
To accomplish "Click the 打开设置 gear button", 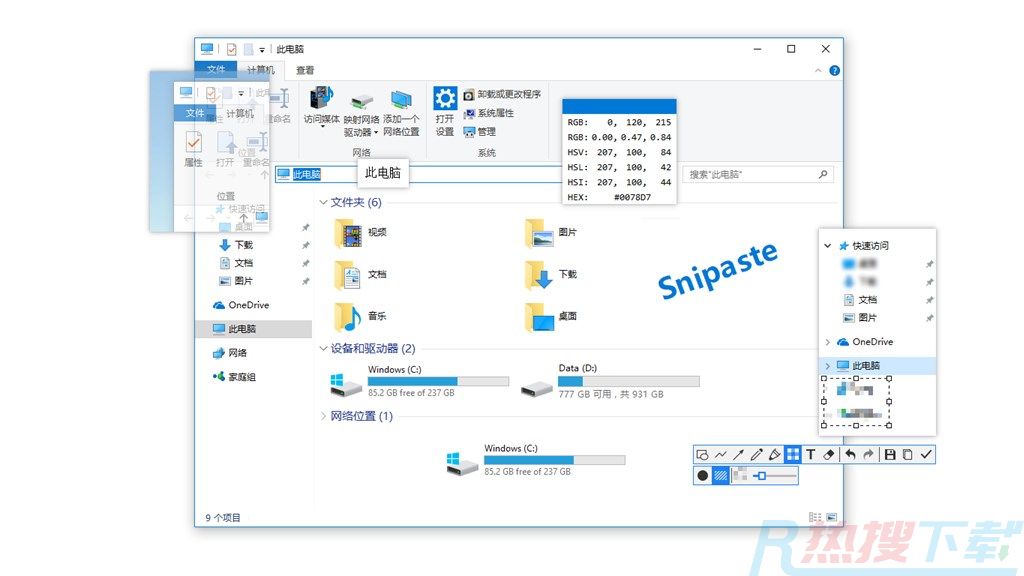I will pyautogui.click(x=445, y=111).
